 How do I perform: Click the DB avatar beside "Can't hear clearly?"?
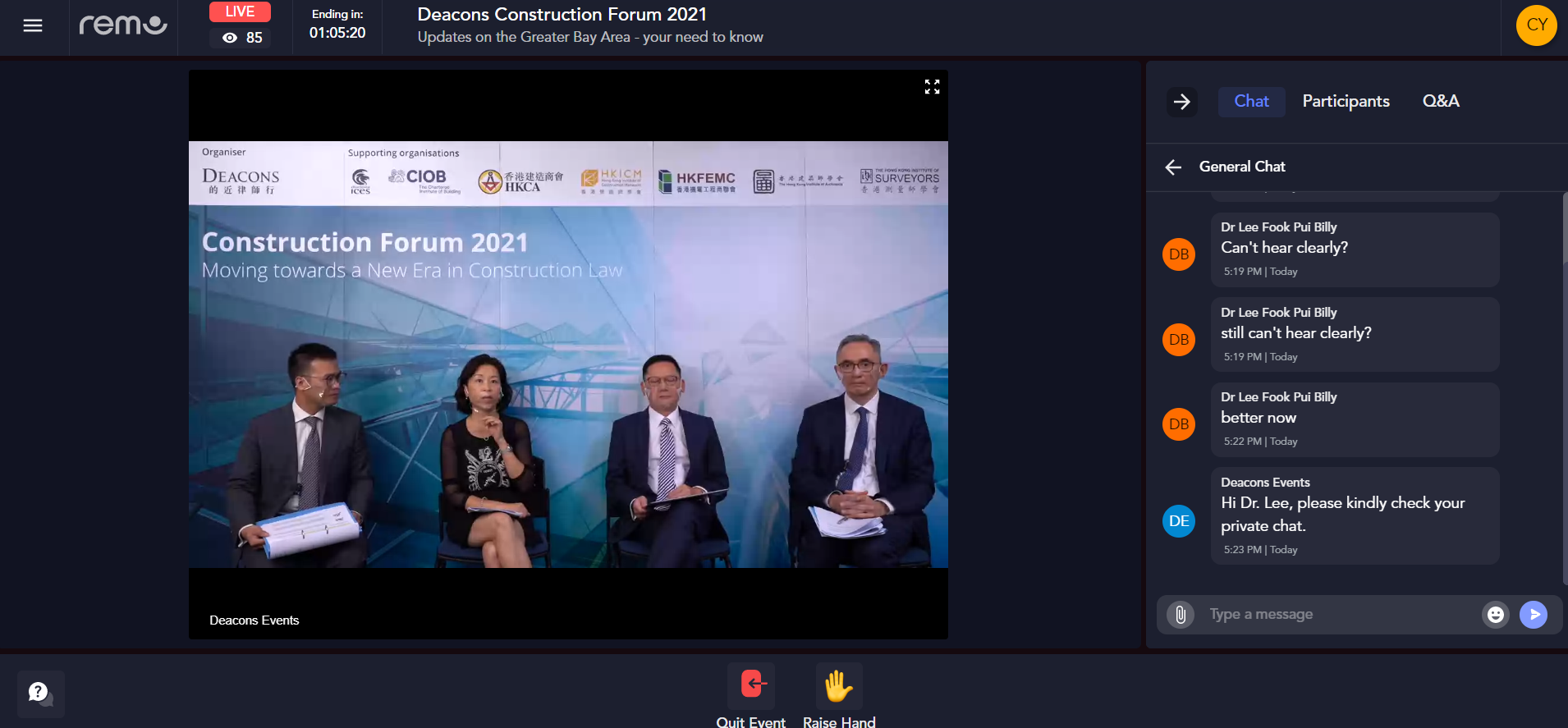click(x=1179, y=254)
